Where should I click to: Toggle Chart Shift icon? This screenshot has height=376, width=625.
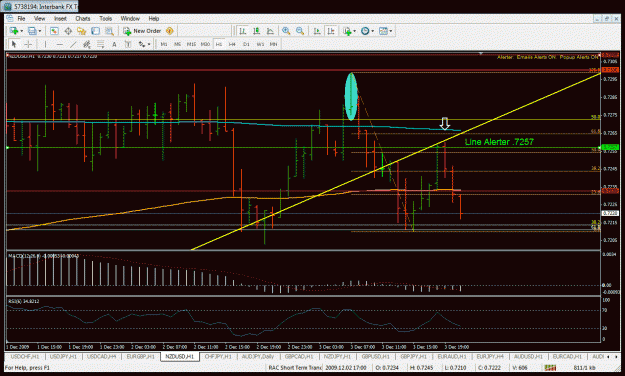click(x=331, y=31)
